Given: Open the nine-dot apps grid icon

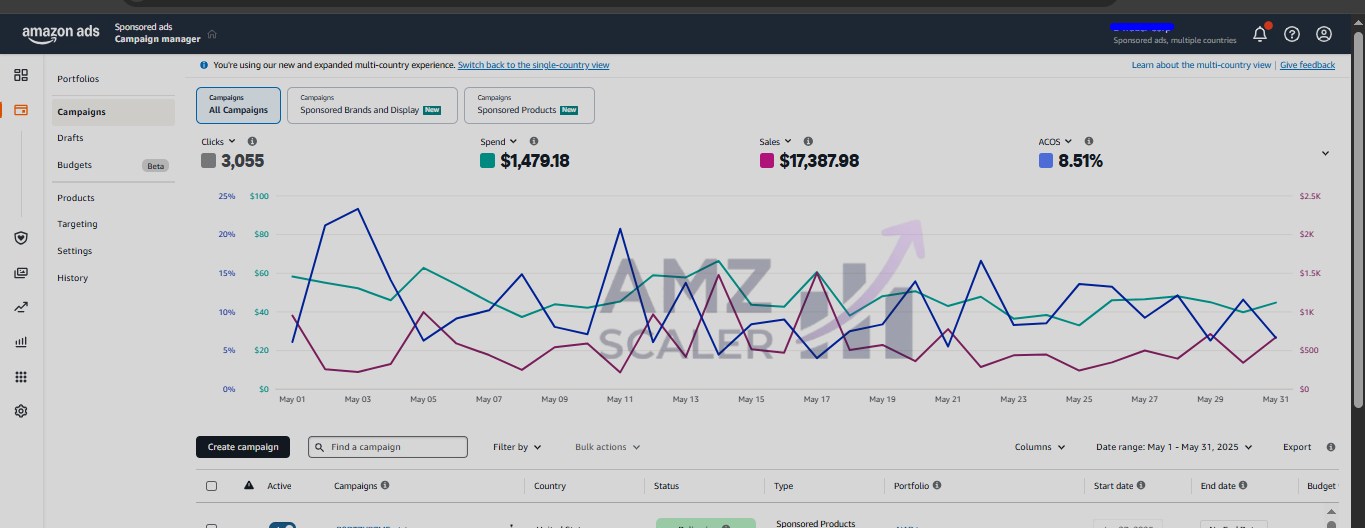Looking at the screenshot, I should coord(21,377).
